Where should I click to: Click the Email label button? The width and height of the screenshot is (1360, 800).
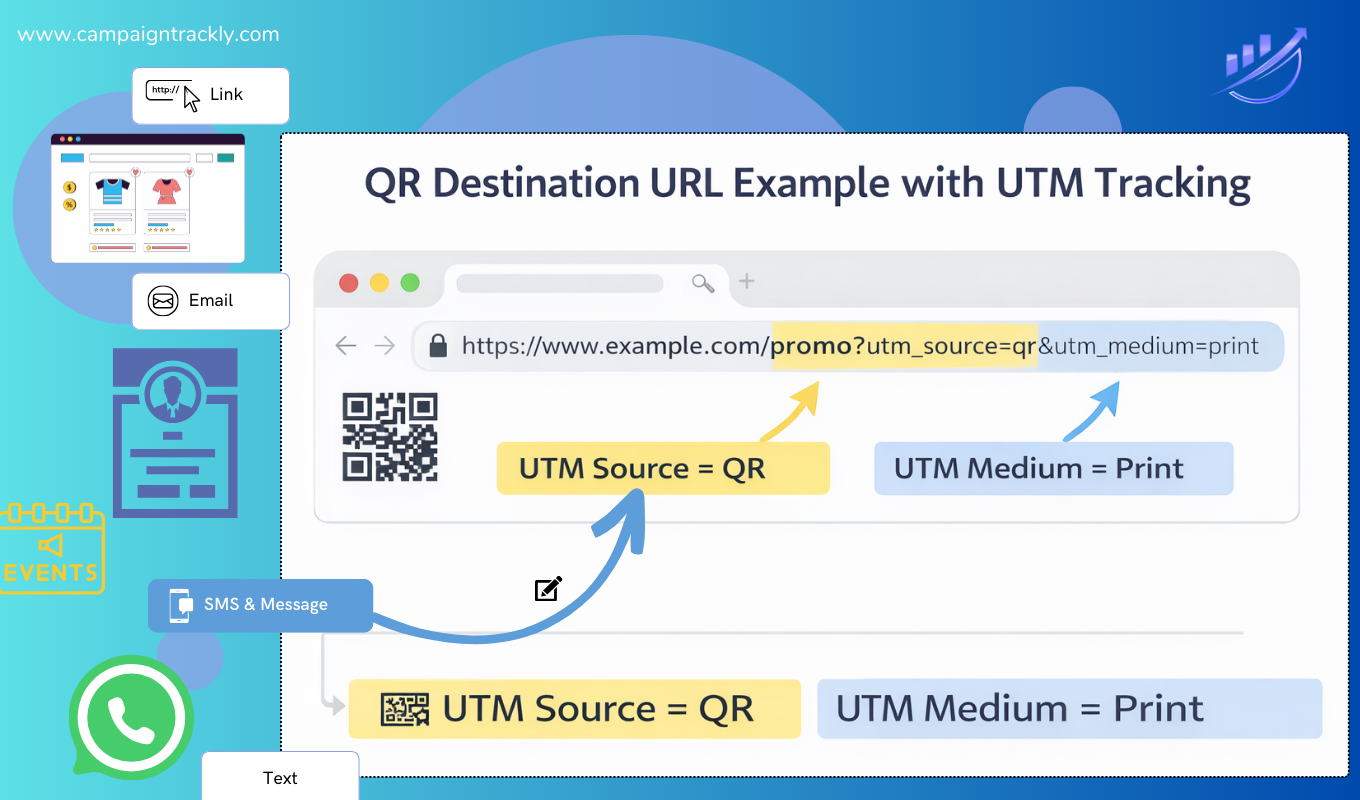click(x=210, y=301)
